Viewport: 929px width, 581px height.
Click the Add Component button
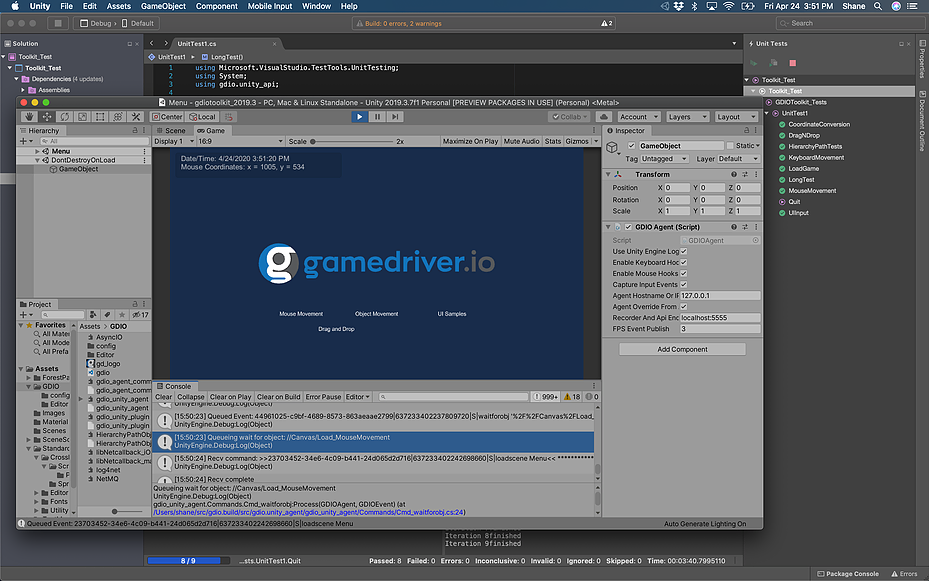click(682, 349)
